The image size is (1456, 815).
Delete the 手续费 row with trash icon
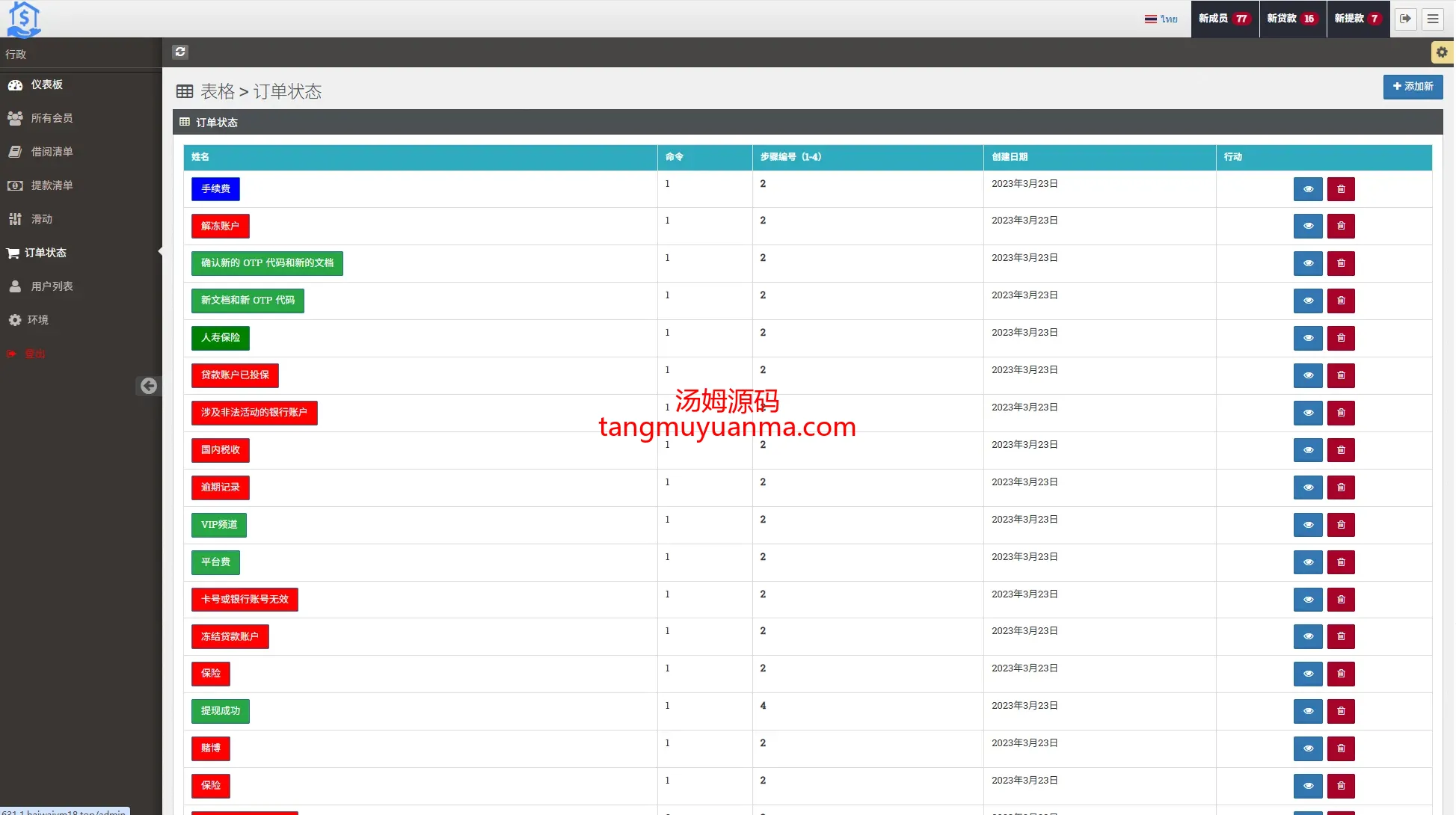(x=1340, y=189)
